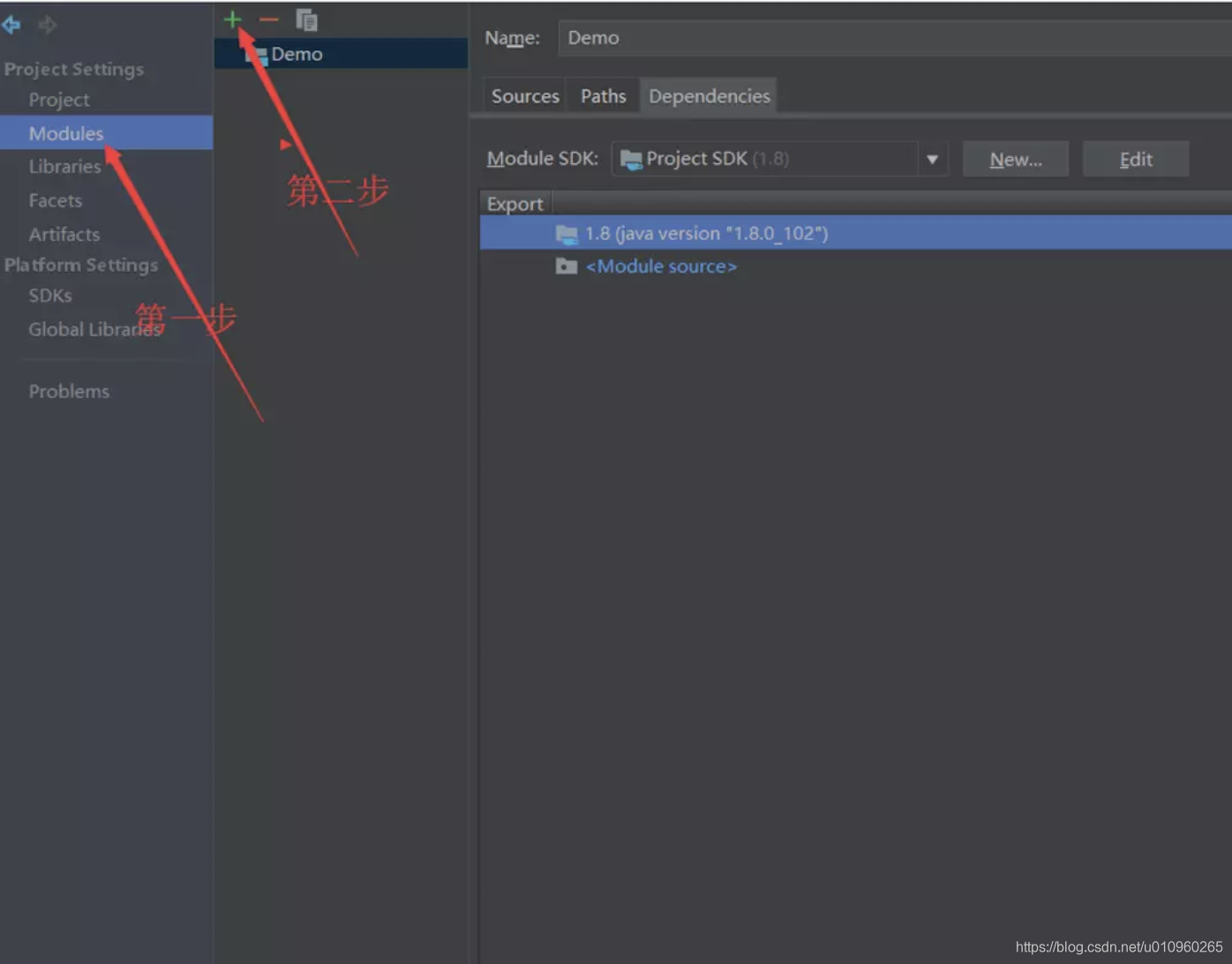Screen dimensions: 1232x964
Task: Click the JDK 1.8 folder icon
Action: pos(567,234)
